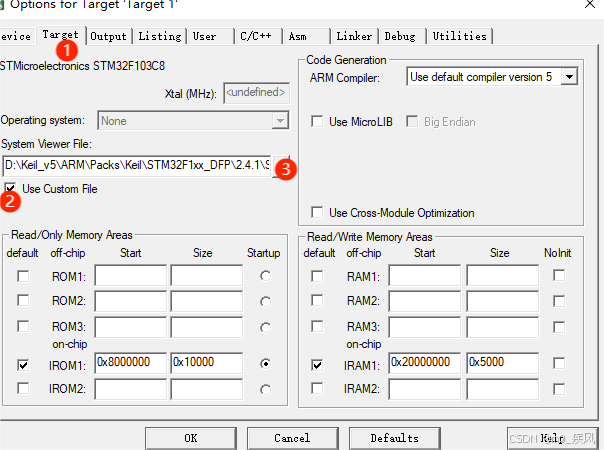
Task: Select the ROM1 Startup radio button
Action: [265, 276]
